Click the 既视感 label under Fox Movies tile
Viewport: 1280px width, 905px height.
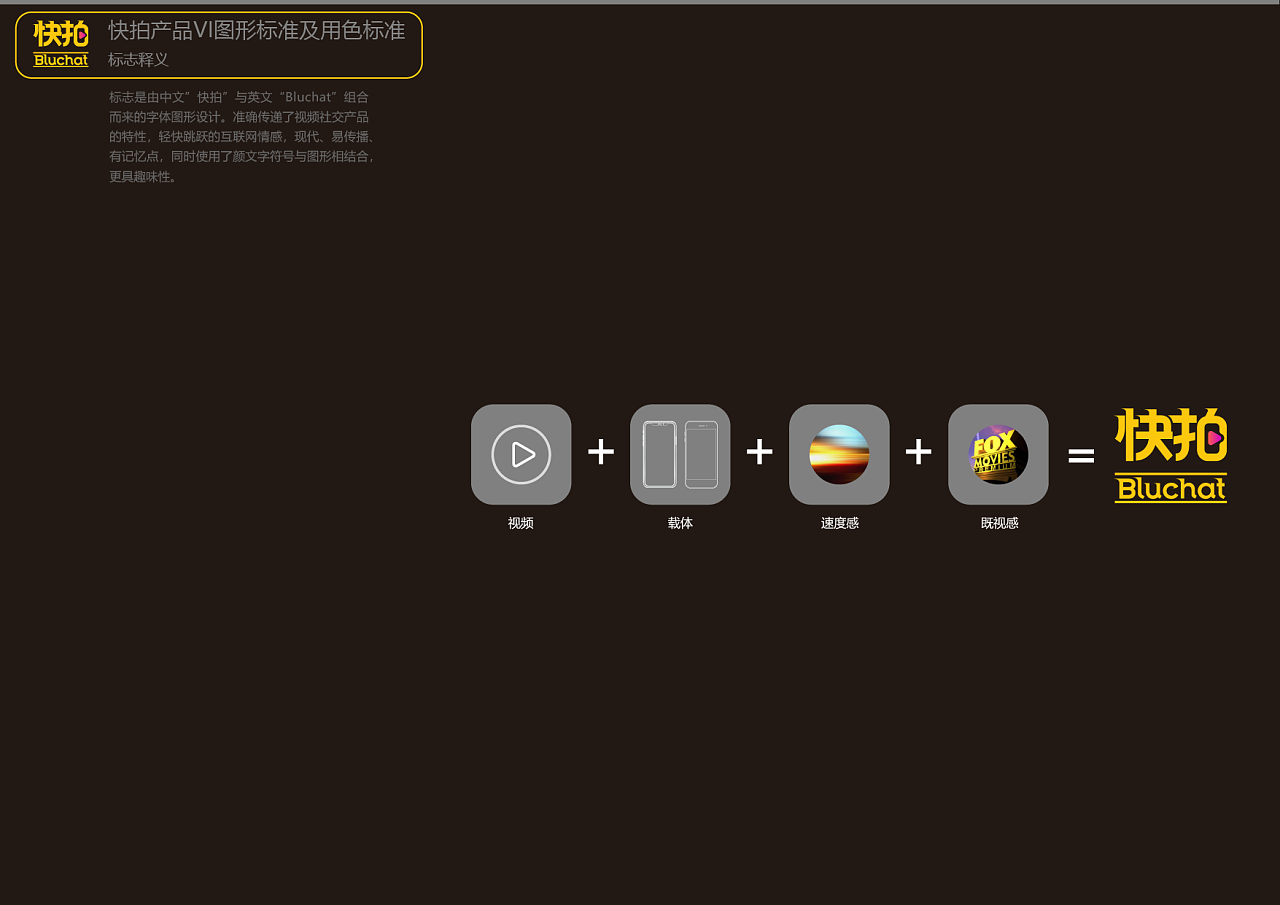999,523
